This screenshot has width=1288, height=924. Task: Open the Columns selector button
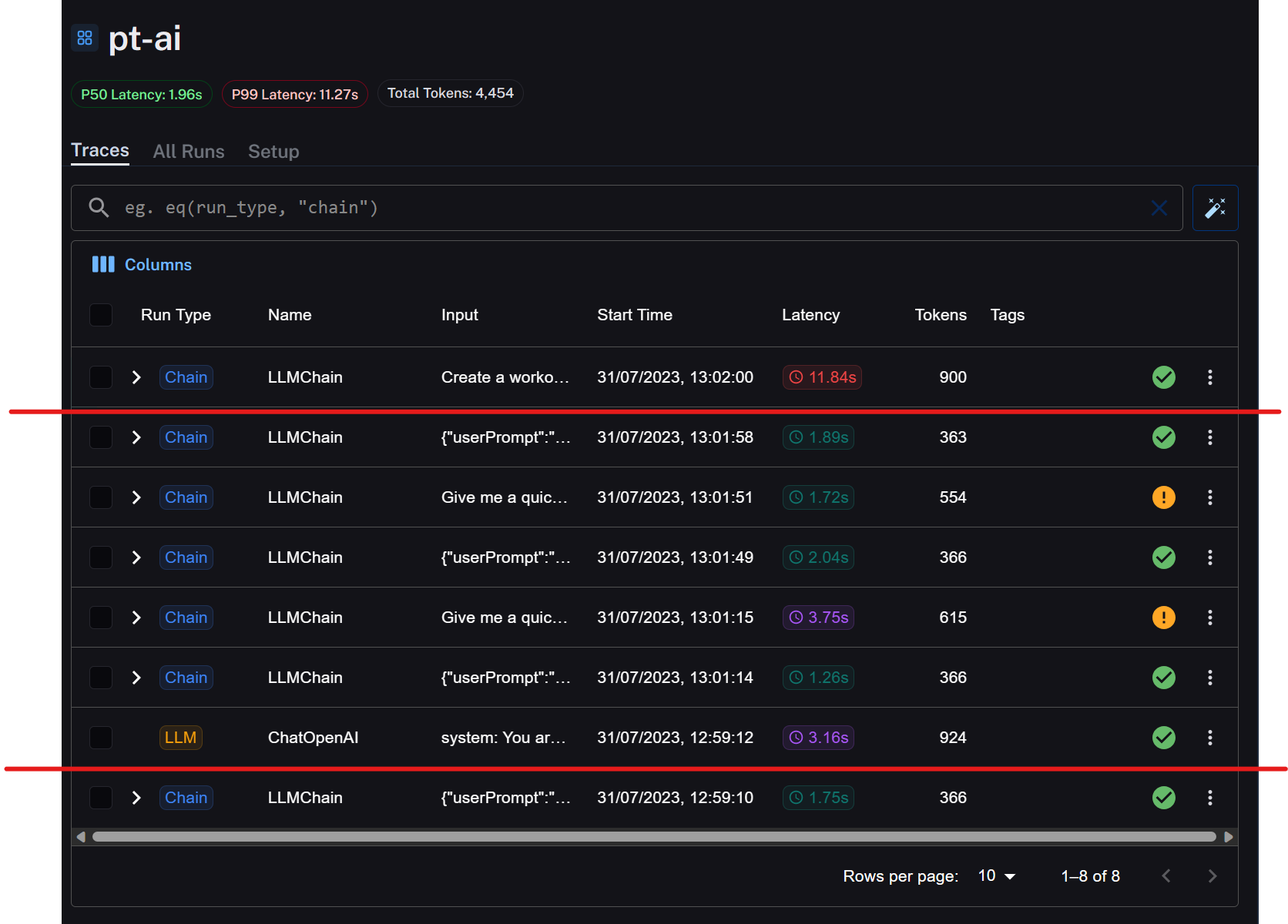click(x=143, y=265)
